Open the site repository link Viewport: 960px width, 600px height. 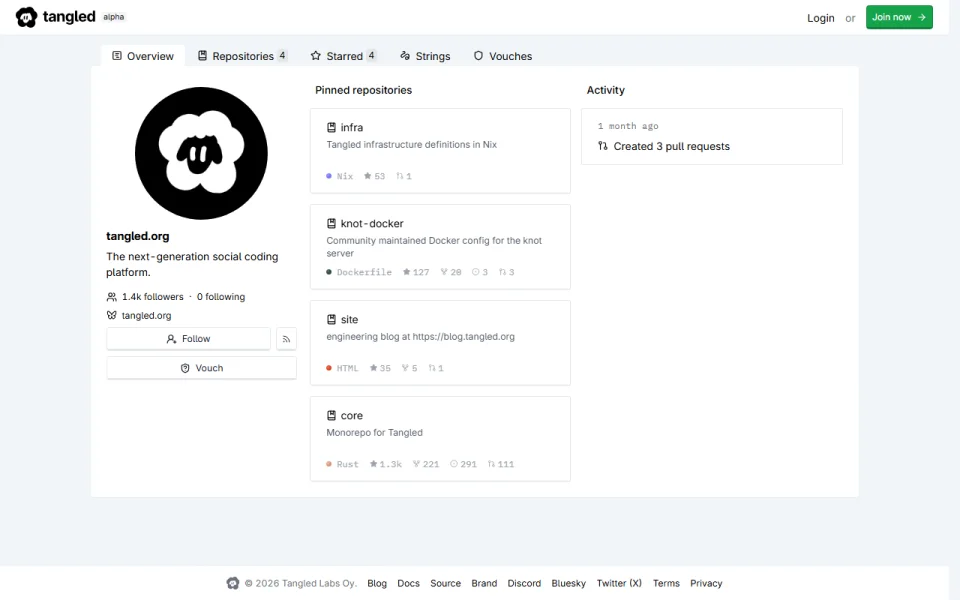click(x=350, y=320)
